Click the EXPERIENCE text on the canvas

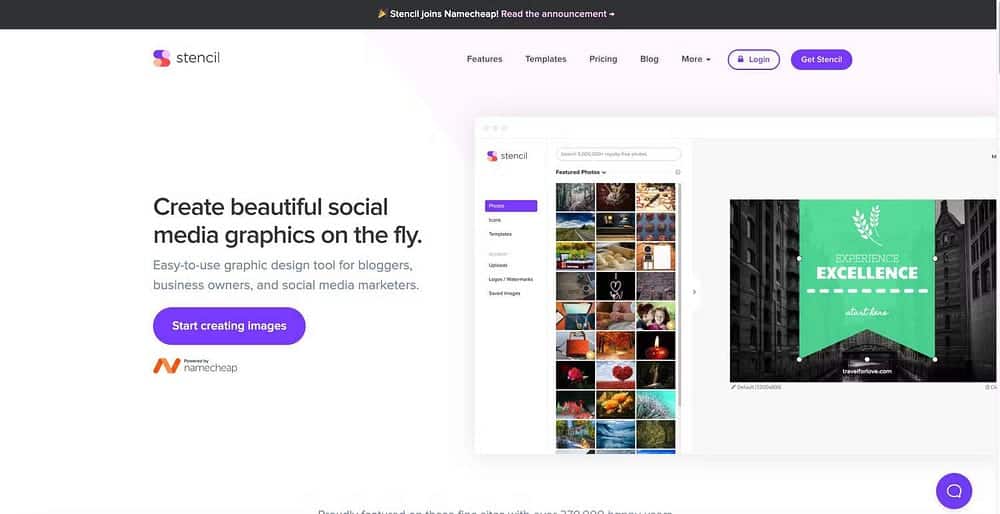(x=867, y=258)
